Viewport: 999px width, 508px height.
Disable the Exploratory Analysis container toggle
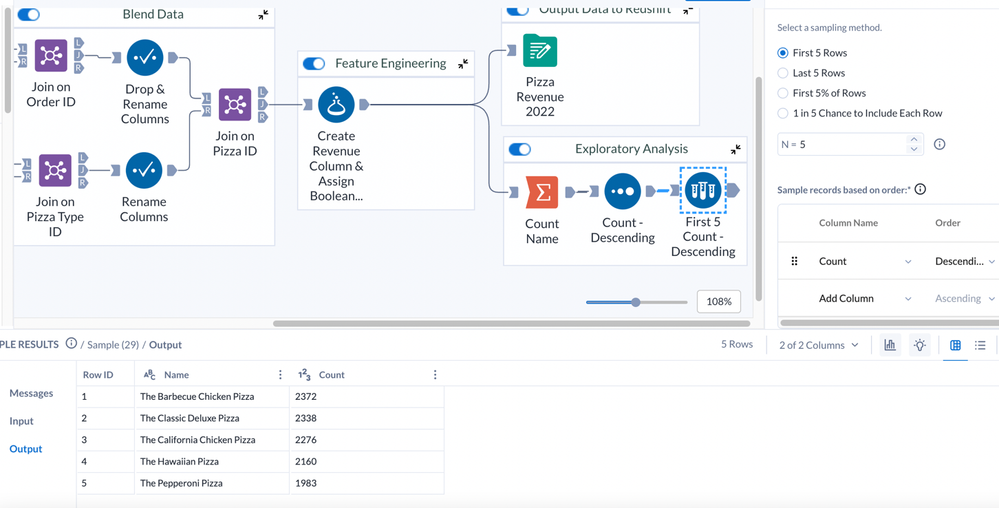[x=519, y=149]
